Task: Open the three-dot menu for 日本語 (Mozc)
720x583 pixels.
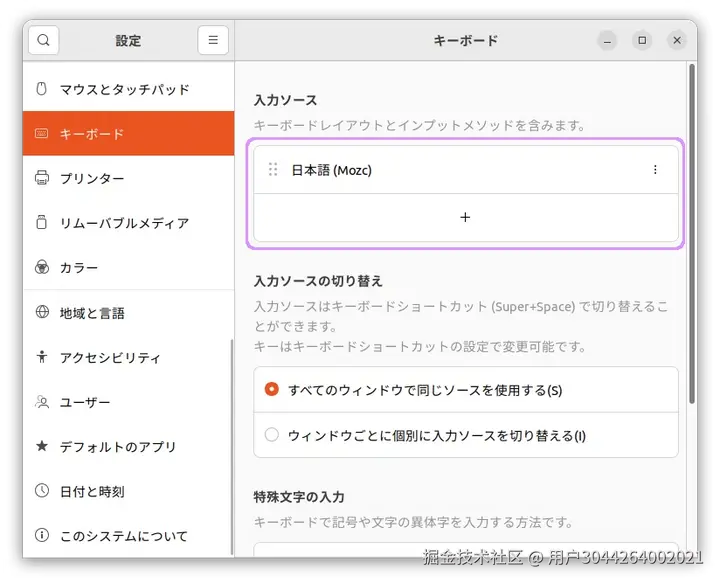Action: tap(655, 170)
